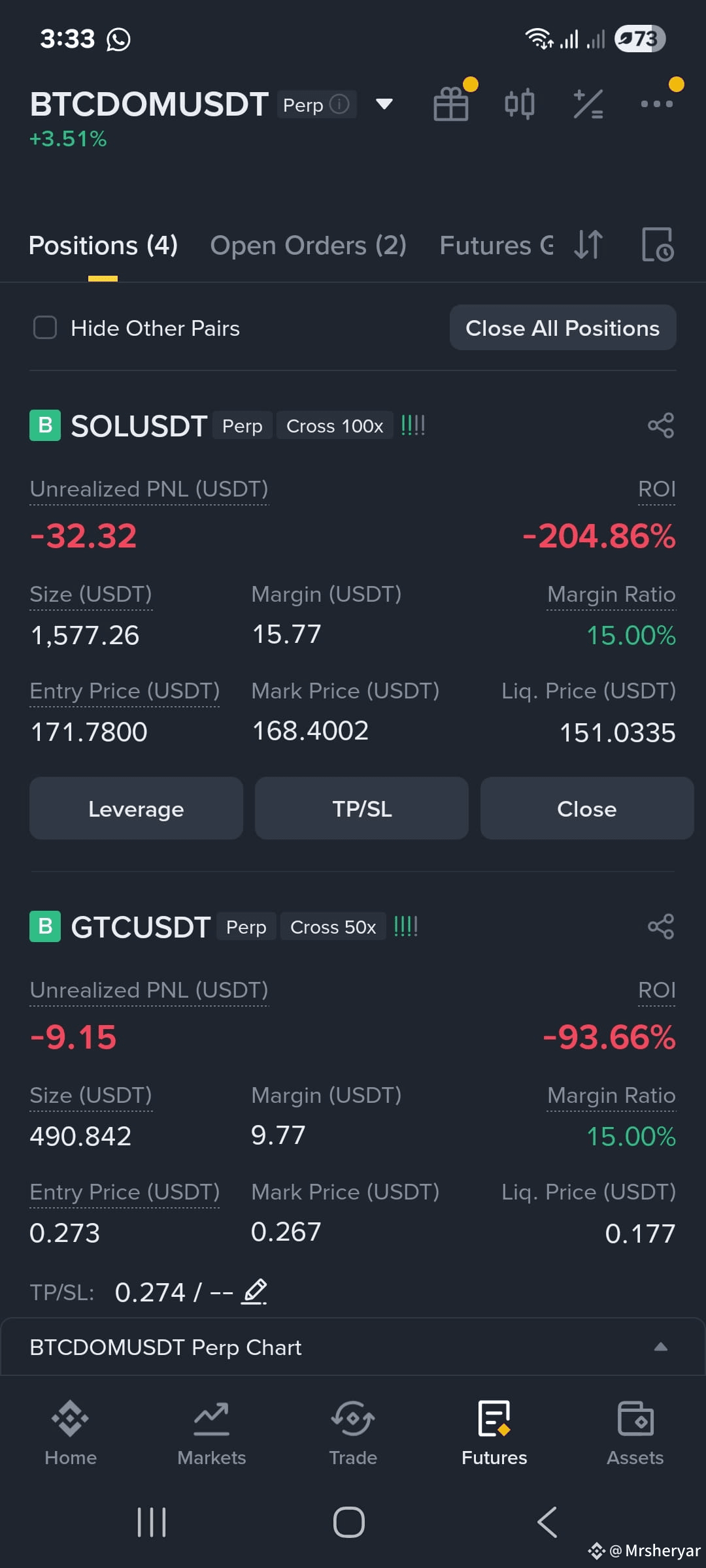
Task: Open the gift box rewards icon
Action: coord(451,104)
